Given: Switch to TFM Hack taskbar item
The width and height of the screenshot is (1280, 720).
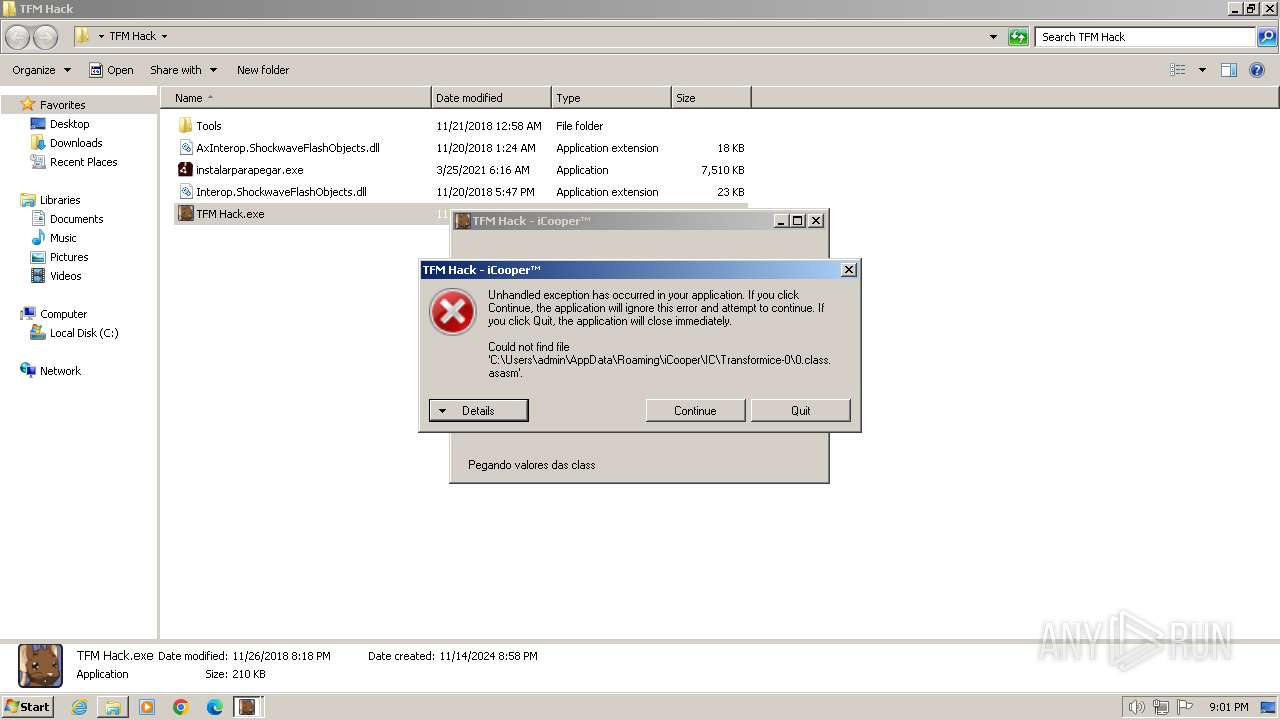Looking at the screenshot, I should click(x=247, y=707).
